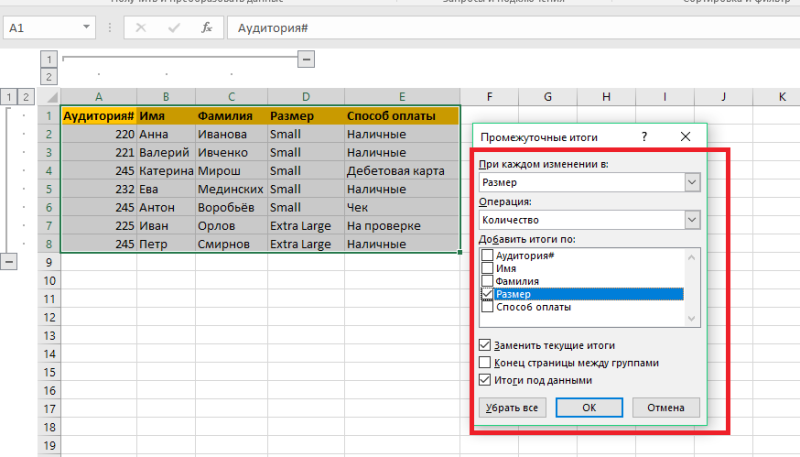The image size is (800, 457).
Task: Toggle Конец страницы между группами checkbox
Action: [x=485, y=363]
